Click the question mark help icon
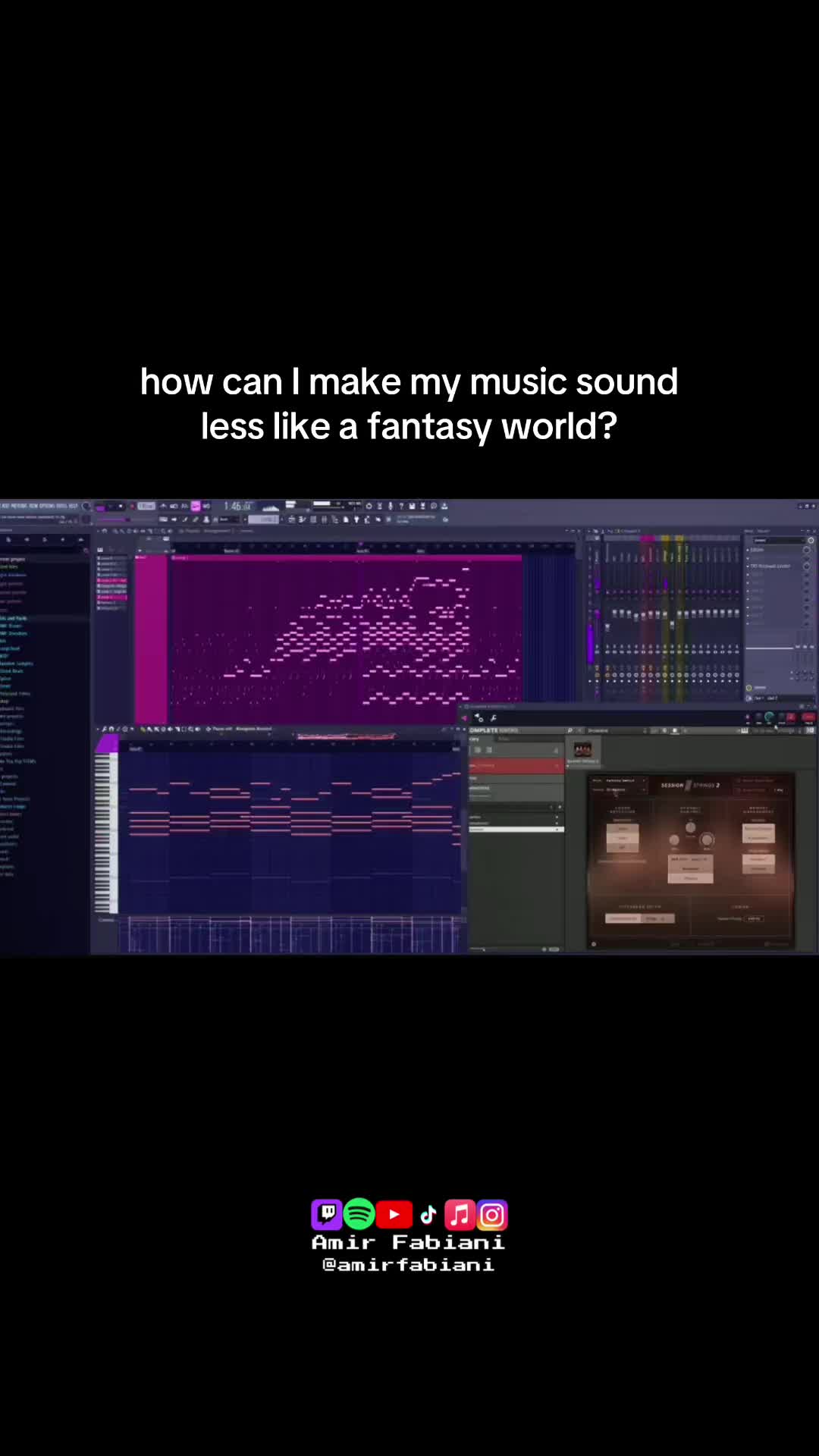Image resolution: width=819 pixels, height=1456 pixels. 401,506
